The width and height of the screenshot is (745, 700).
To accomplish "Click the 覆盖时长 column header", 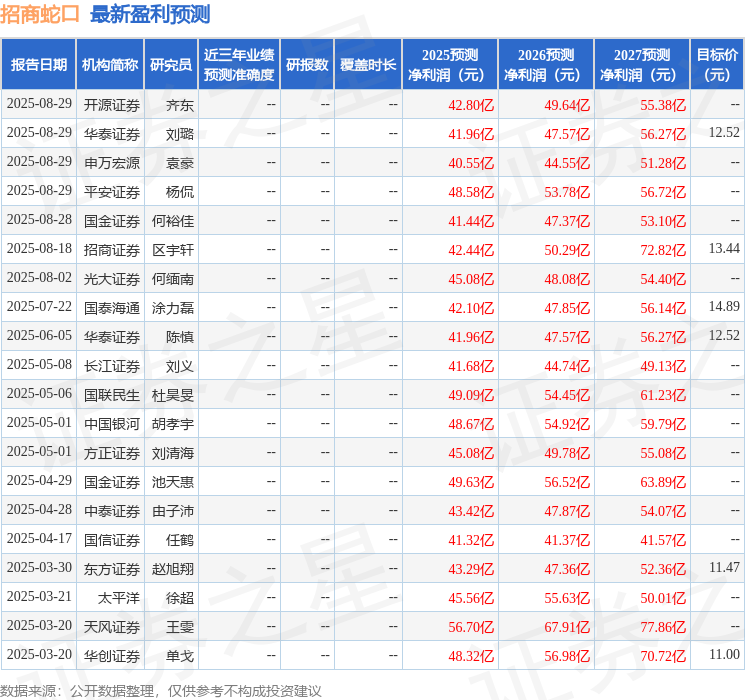I will tap(368, 65).
